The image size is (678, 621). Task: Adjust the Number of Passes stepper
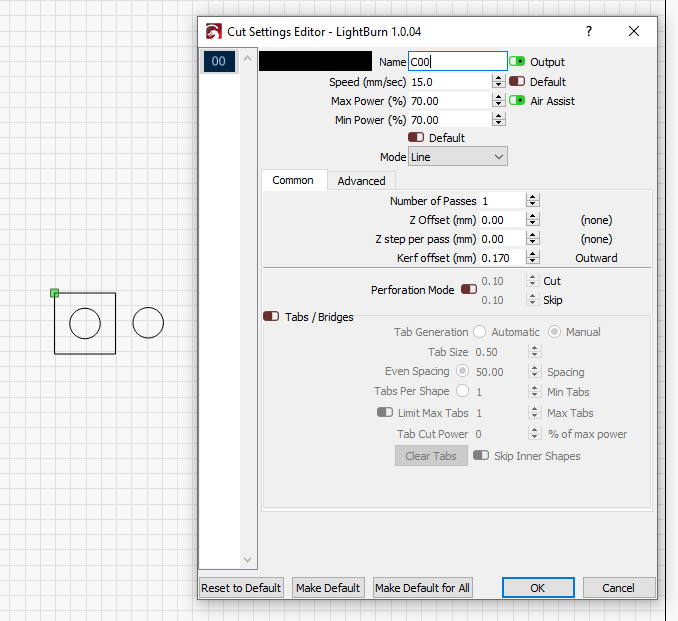[533, 201]
